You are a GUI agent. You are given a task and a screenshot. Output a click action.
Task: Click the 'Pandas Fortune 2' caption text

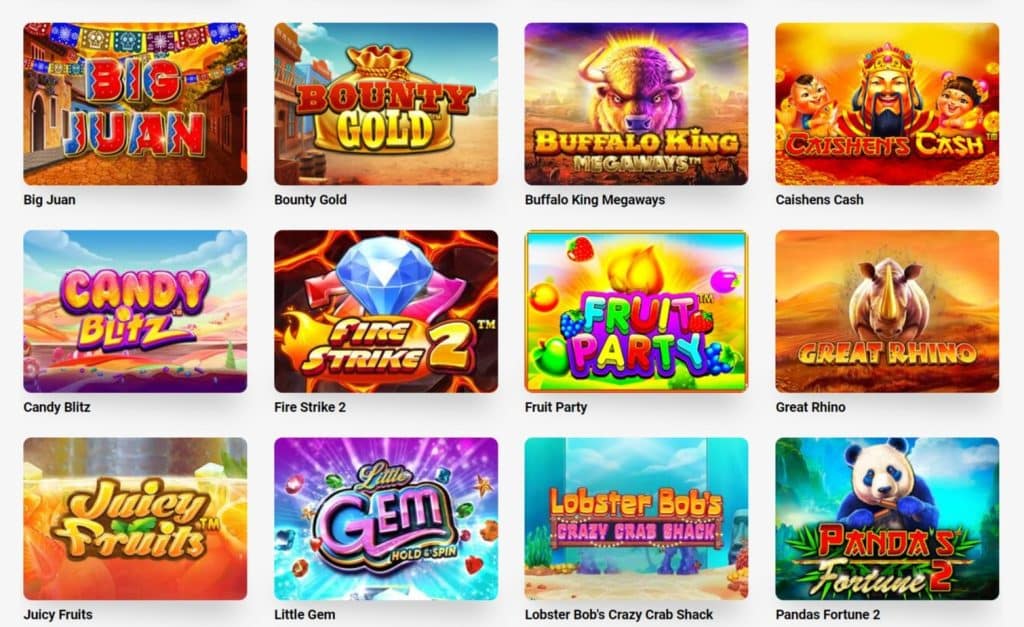pyautogui.click(x=828, y=615)
